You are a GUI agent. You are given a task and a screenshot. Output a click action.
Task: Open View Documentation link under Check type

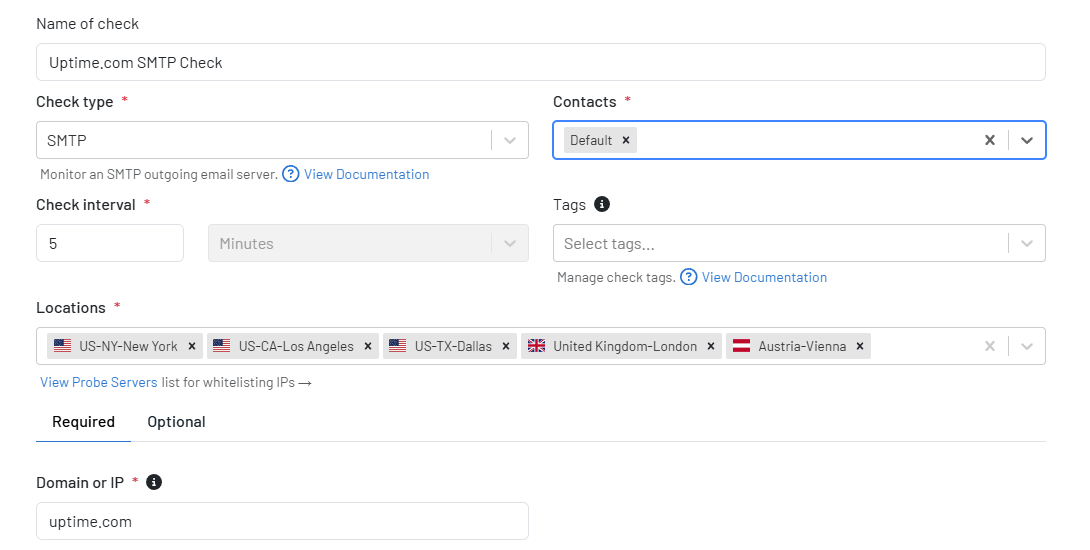point(366,175)
